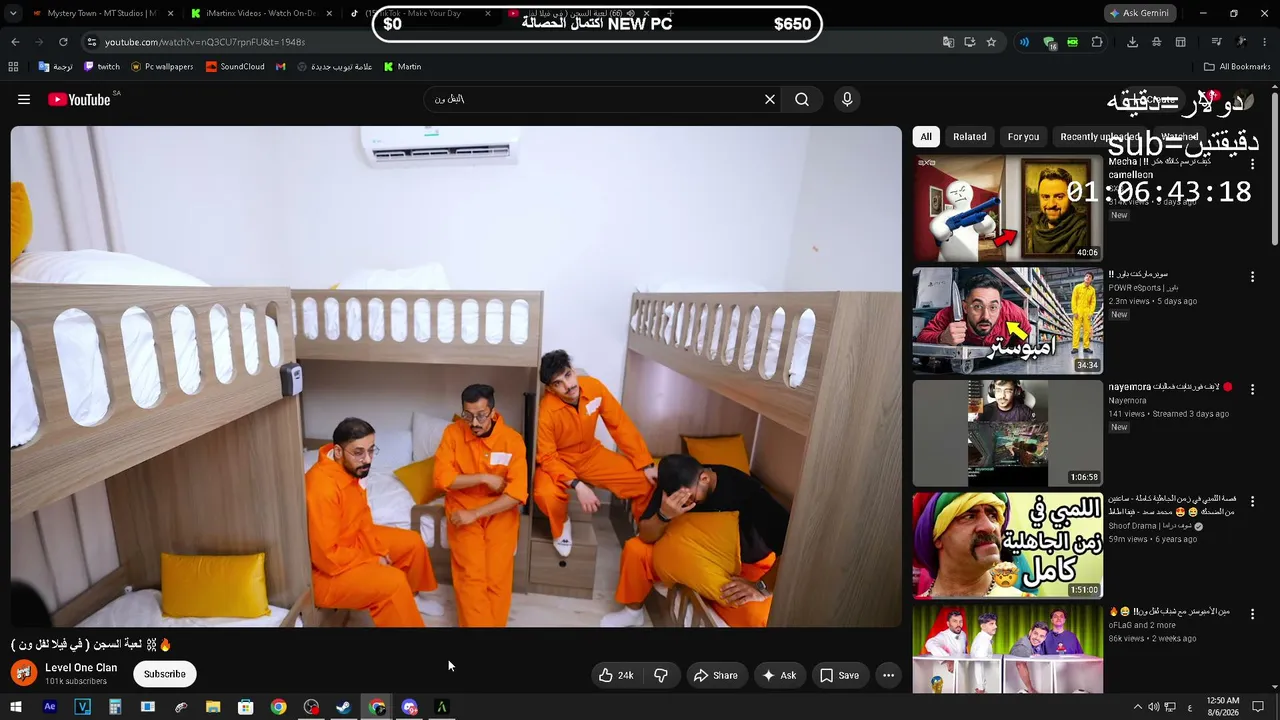
Task: Select the Recently uploaded filter chip
Action: [x=1099, y=137]
